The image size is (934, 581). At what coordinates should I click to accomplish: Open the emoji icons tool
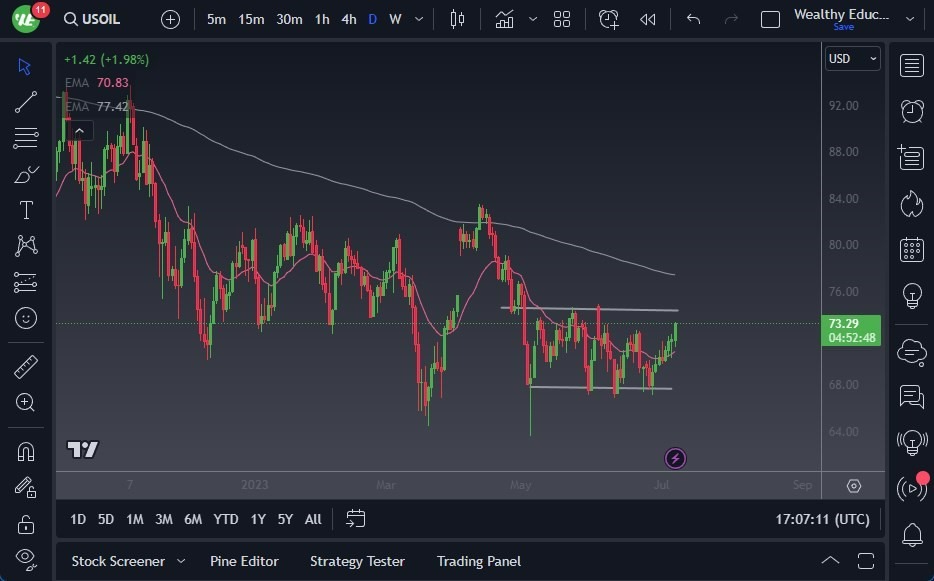(26, 318)
